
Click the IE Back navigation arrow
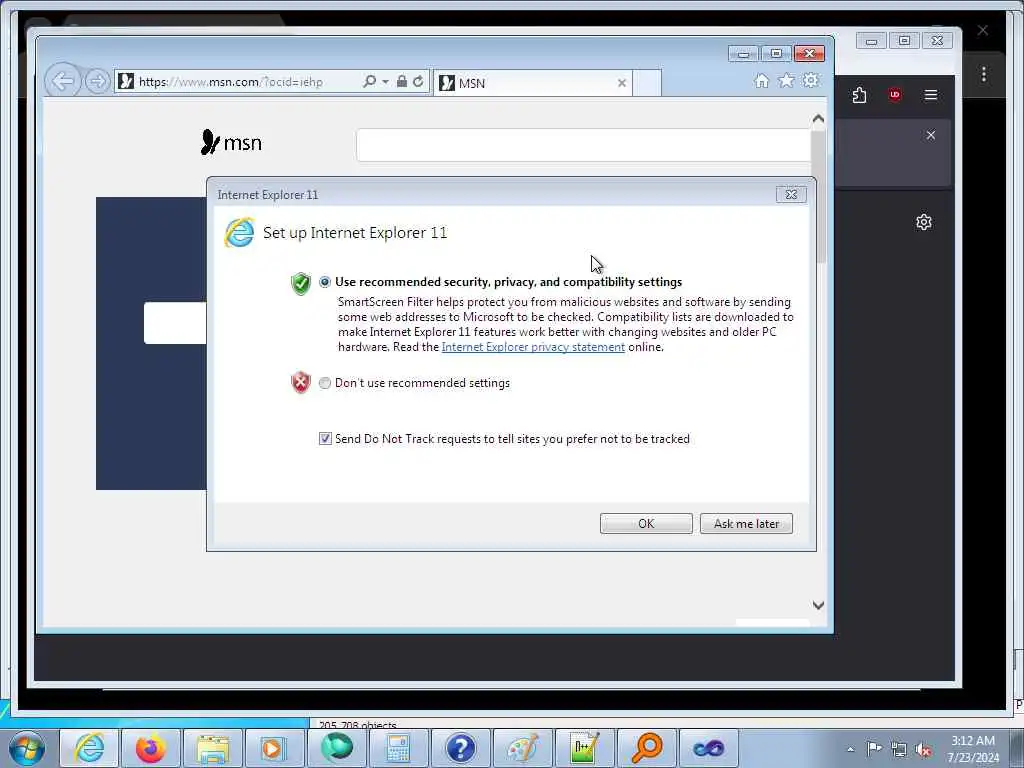pos(63,82)
